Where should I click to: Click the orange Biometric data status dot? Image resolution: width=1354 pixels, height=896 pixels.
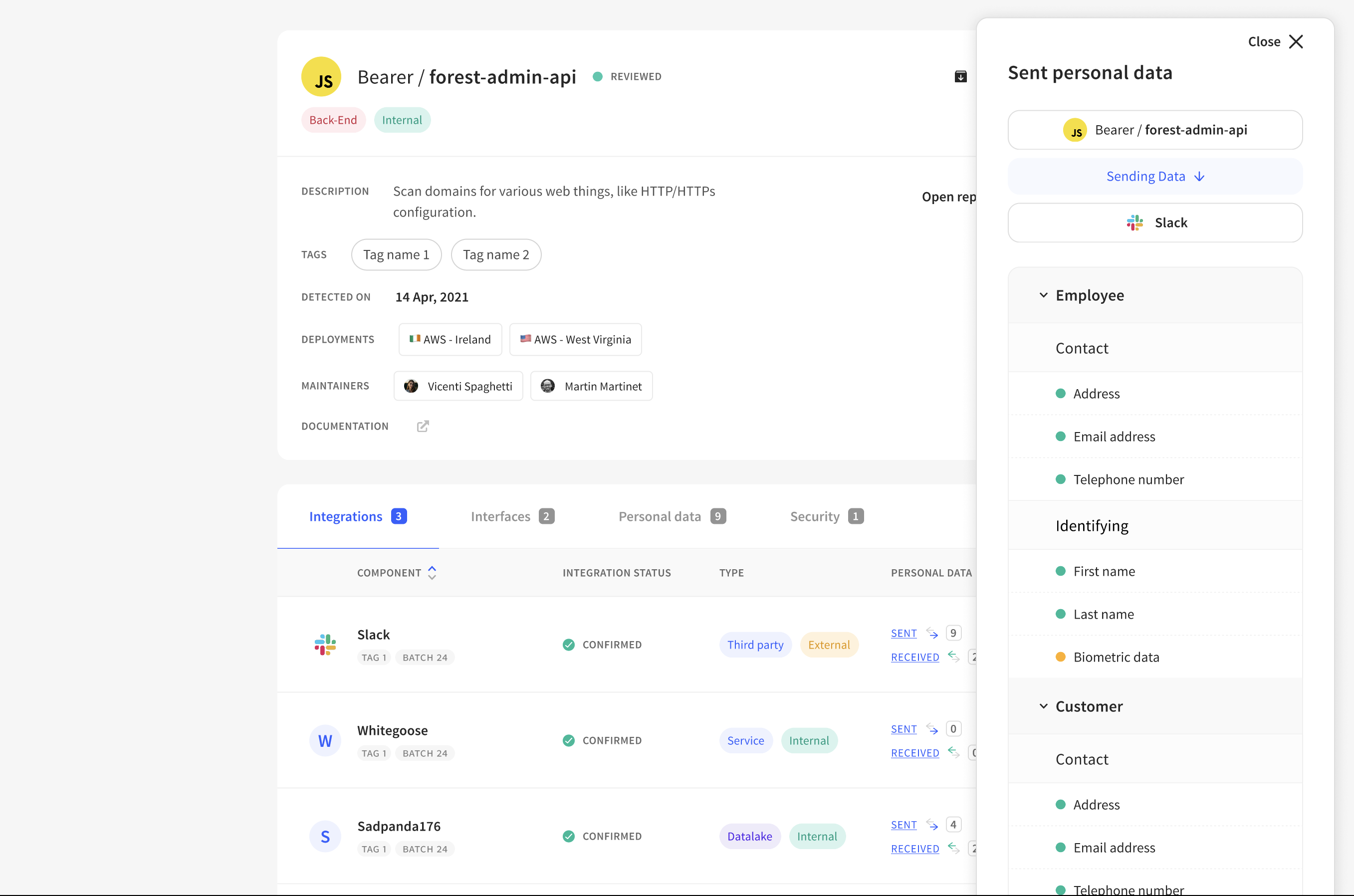[1060, 657]
